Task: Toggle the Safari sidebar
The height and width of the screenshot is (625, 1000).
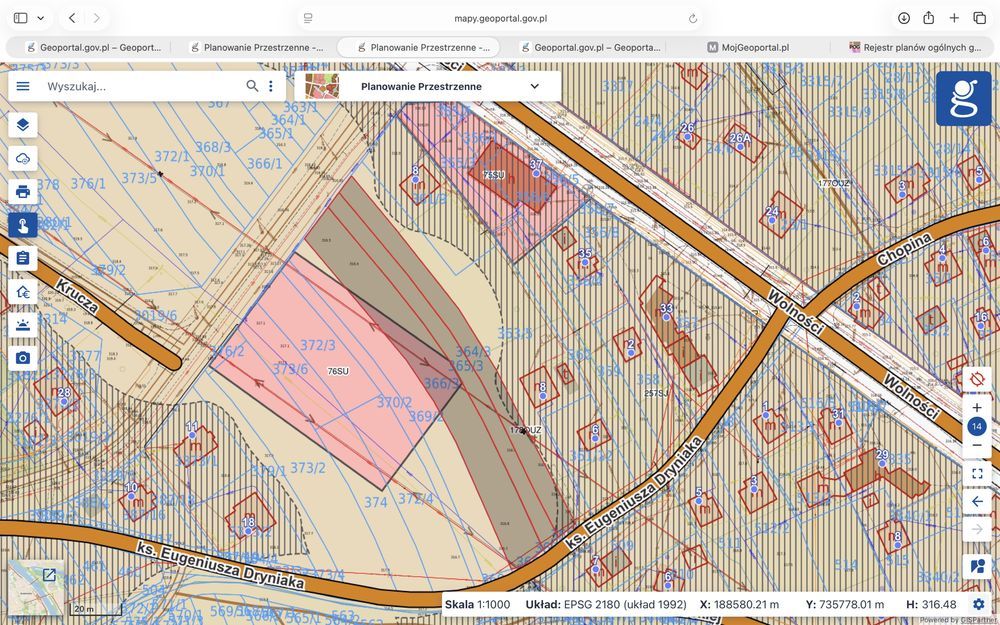Action: [20, 18]
